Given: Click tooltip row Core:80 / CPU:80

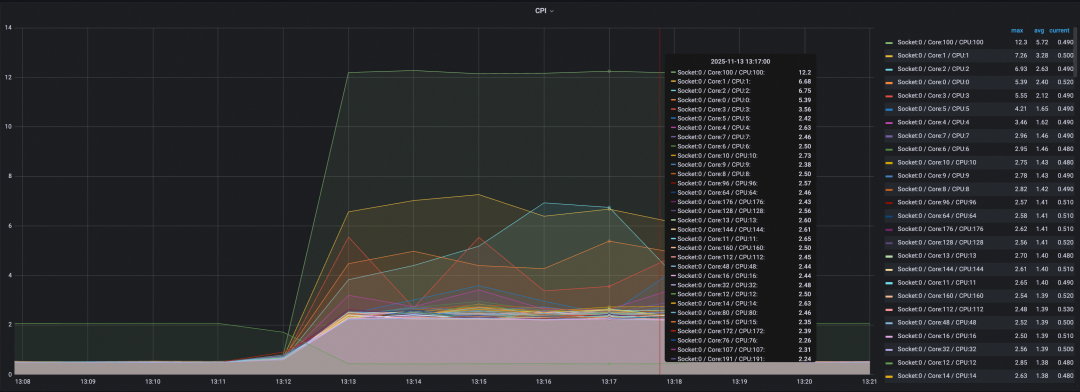Looking at the screenshot, I should [x=740, y=312].
